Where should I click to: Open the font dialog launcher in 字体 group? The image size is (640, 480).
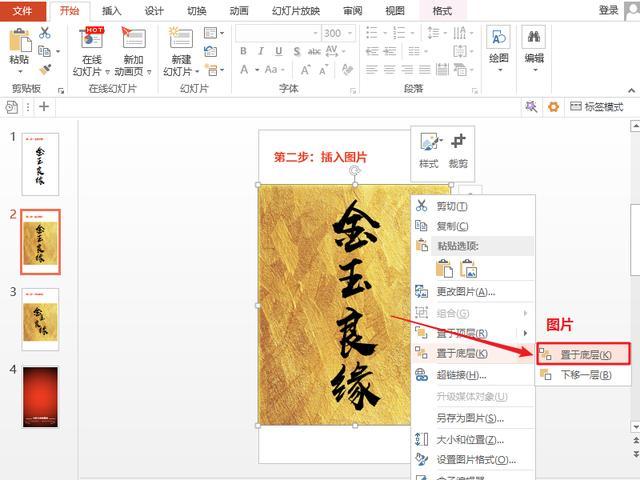coord(353,91)
